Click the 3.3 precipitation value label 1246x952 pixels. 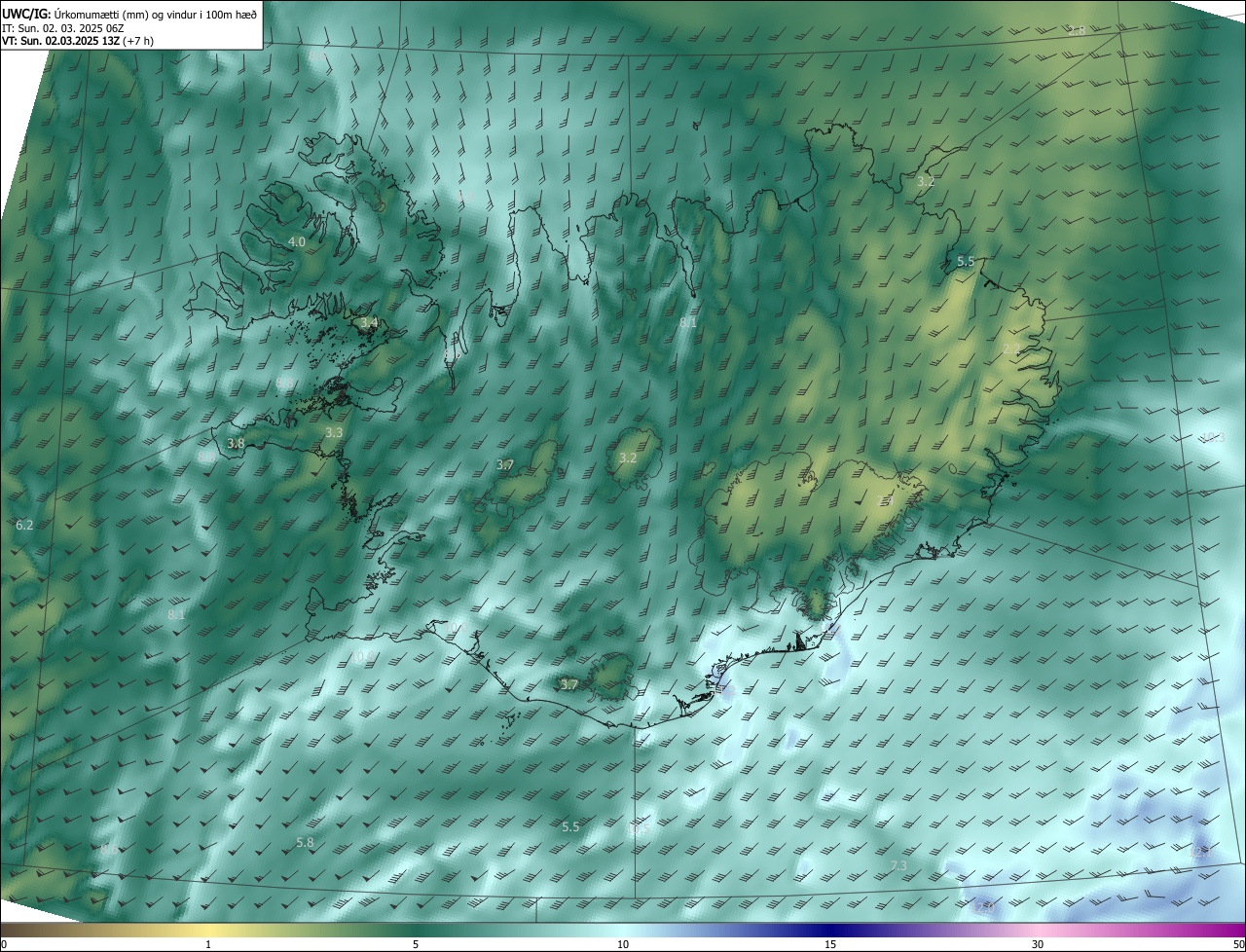pyautogui.click(x=334, y=432)
